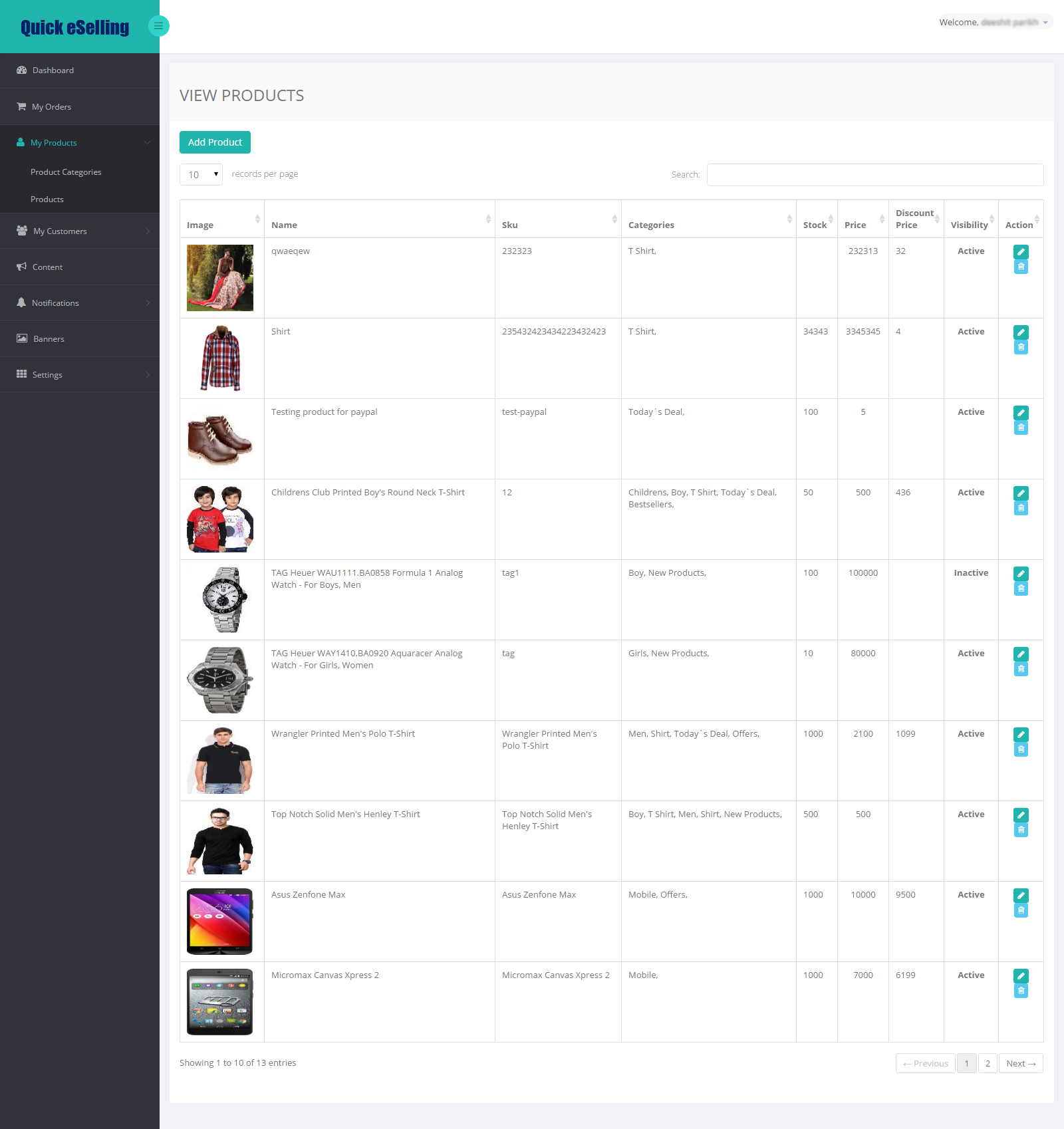
Task: Open the records per page dropdown
Action: (x=201, y=174)
